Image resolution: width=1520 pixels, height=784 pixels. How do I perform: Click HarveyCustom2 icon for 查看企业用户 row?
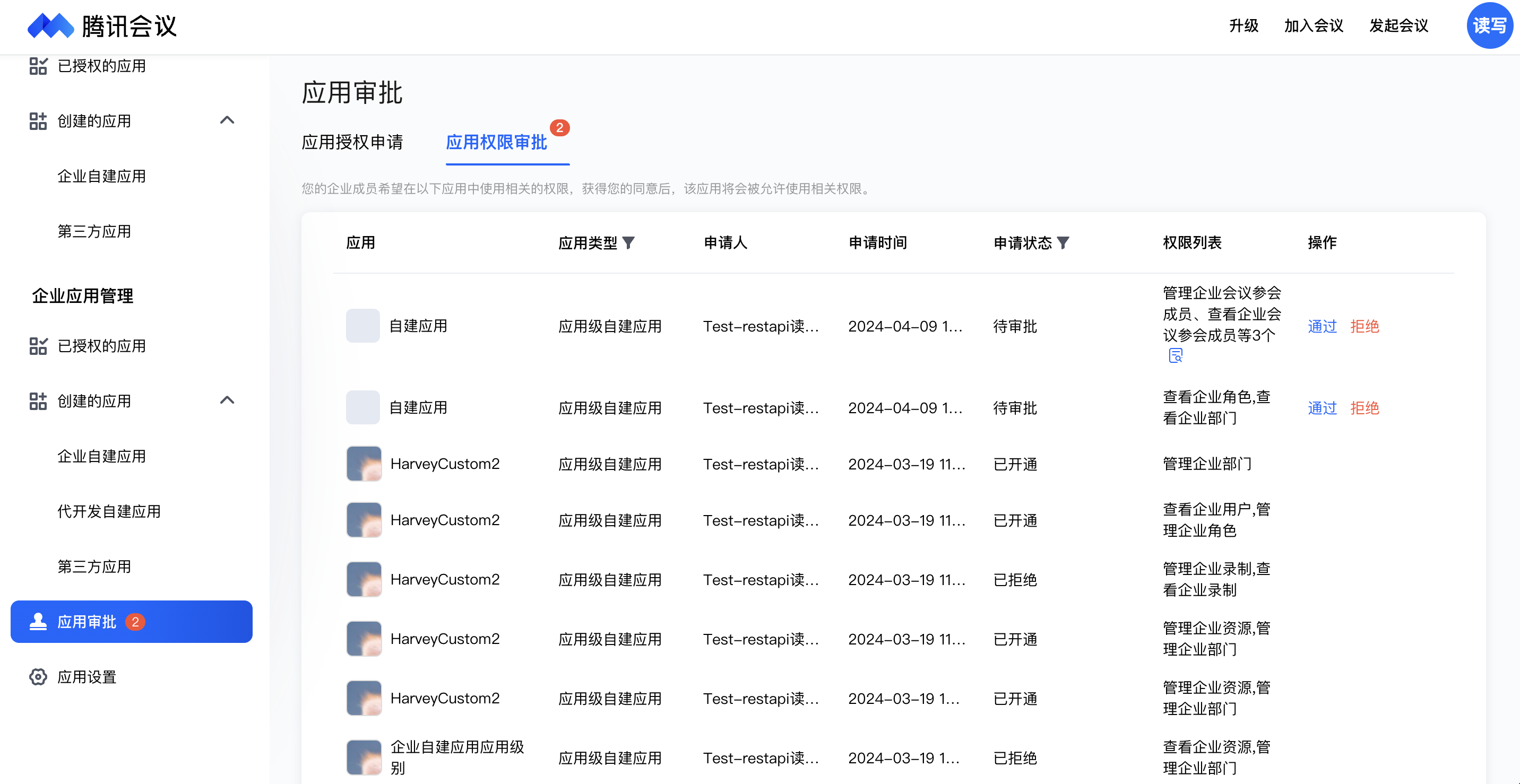pos(364,520)
